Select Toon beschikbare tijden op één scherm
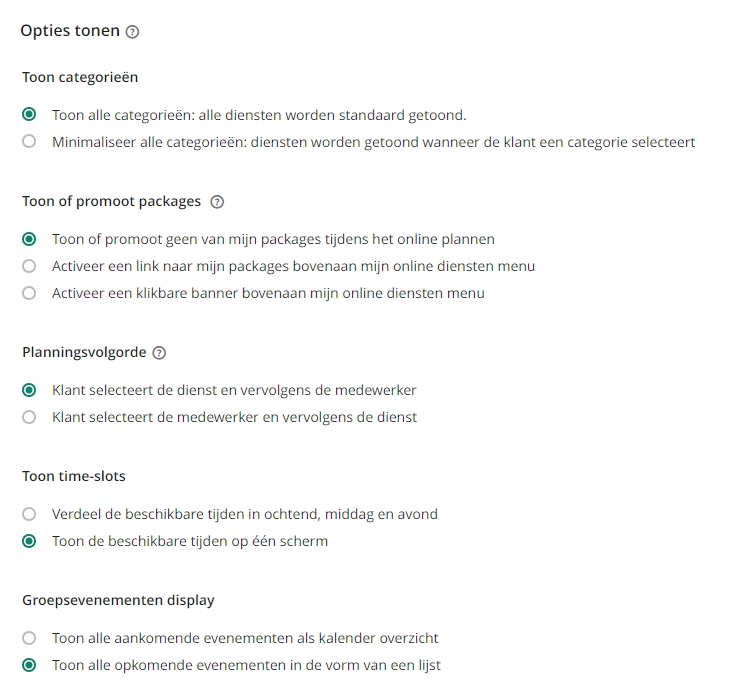733x697 pixels. [29, 541]
